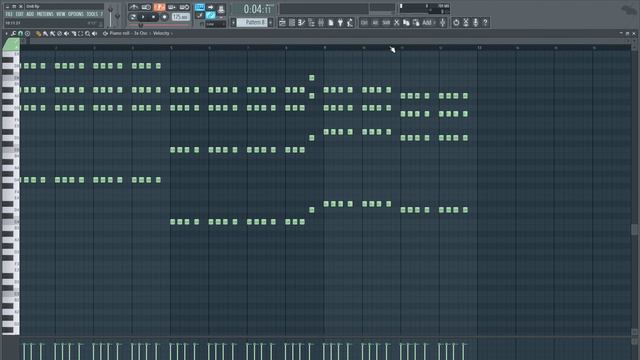Toggle overdub blend recording
Image resolution: width=640 pixels, height=360 pixels.
[x=172, y=7]
